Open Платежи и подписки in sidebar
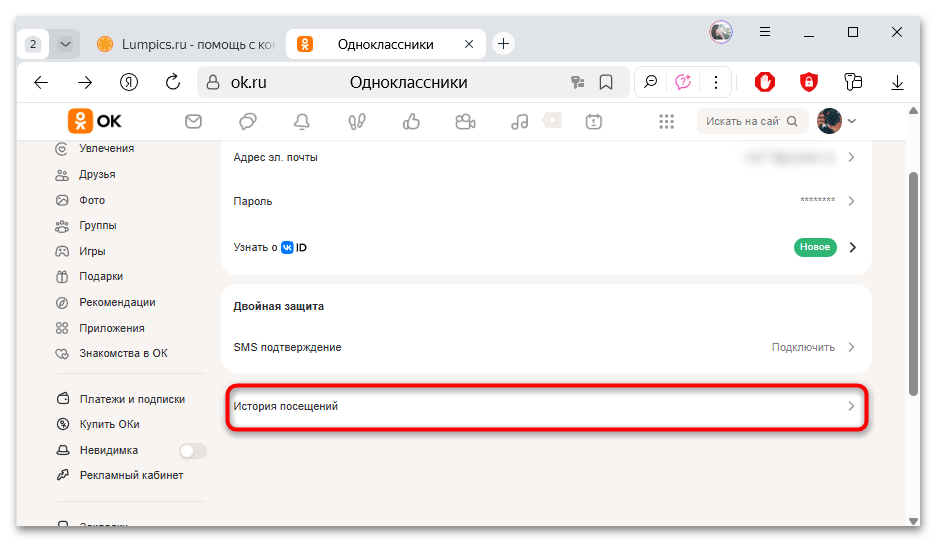The image size is (936, 542). [132, 399]
